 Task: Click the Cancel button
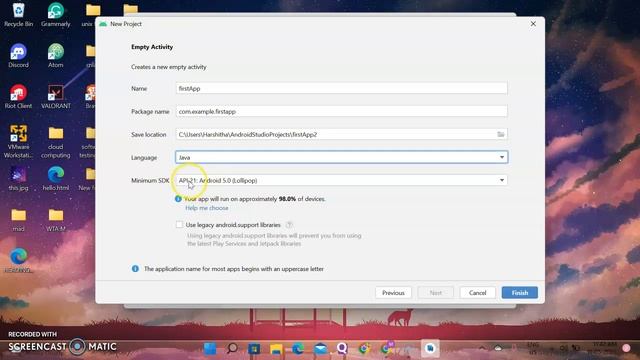(478, 293)
